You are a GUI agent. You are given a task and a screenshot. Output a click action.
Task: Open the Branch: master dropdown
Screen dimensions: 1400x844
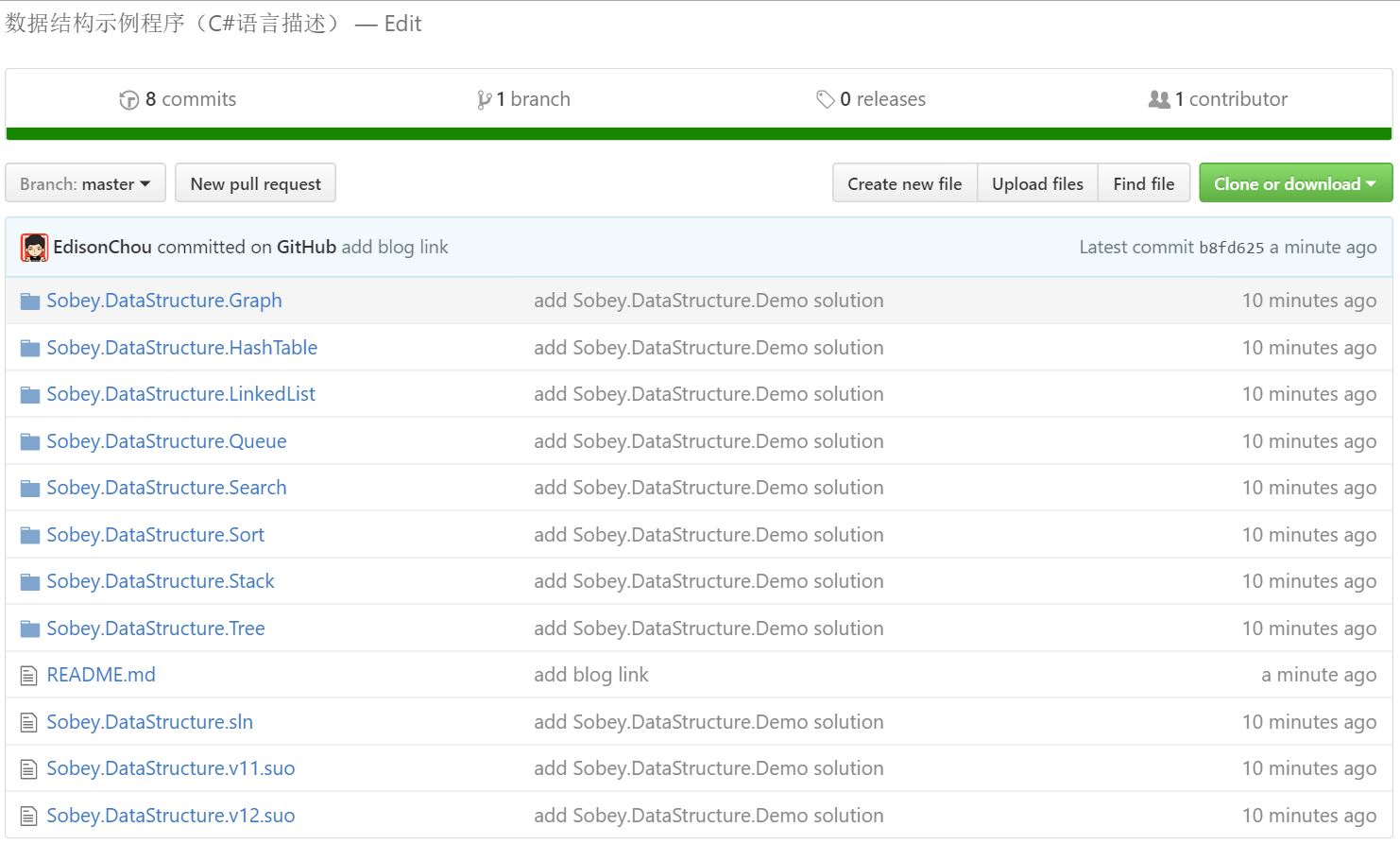coord(85,183)
